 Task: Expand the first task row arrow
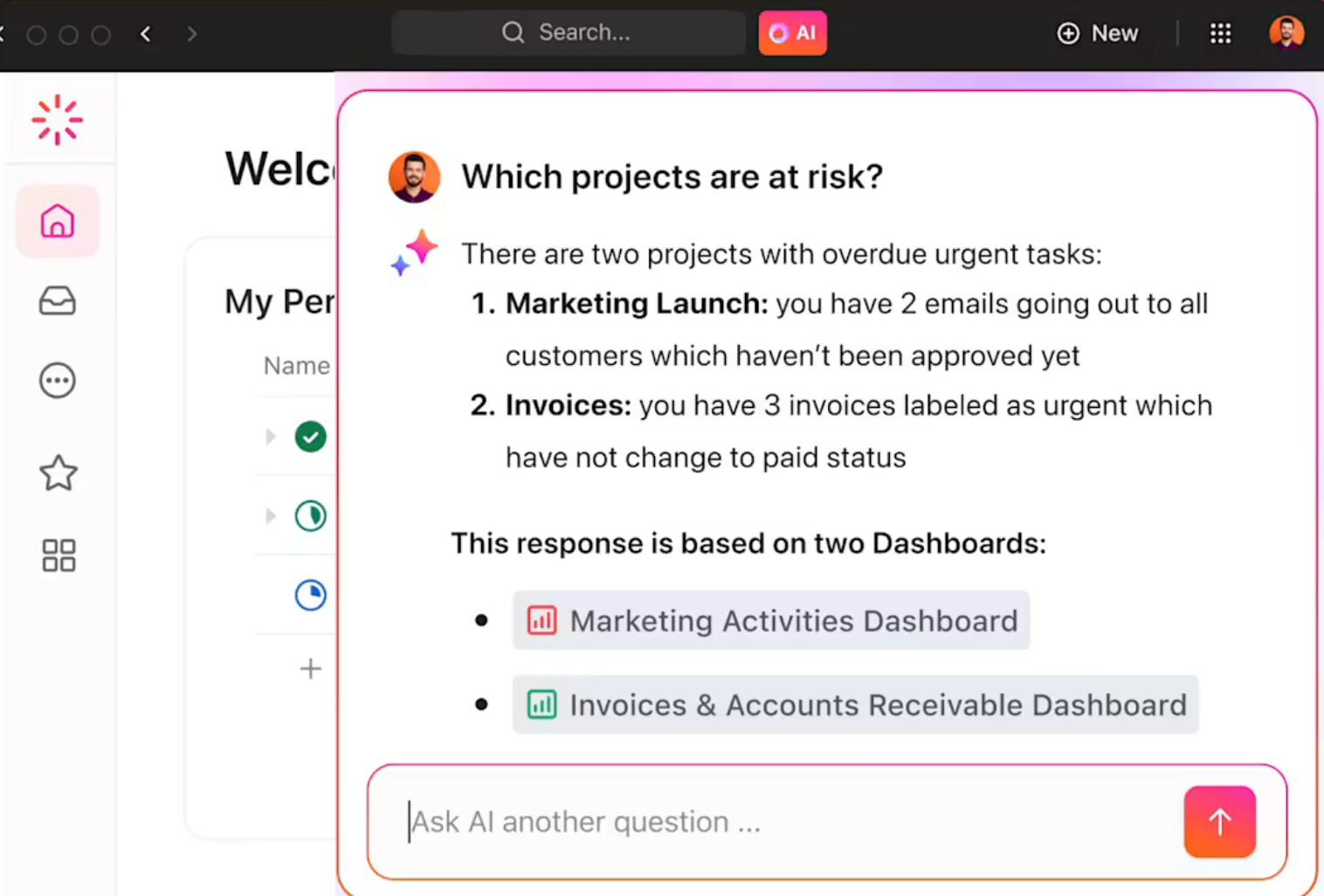point(271,437)
